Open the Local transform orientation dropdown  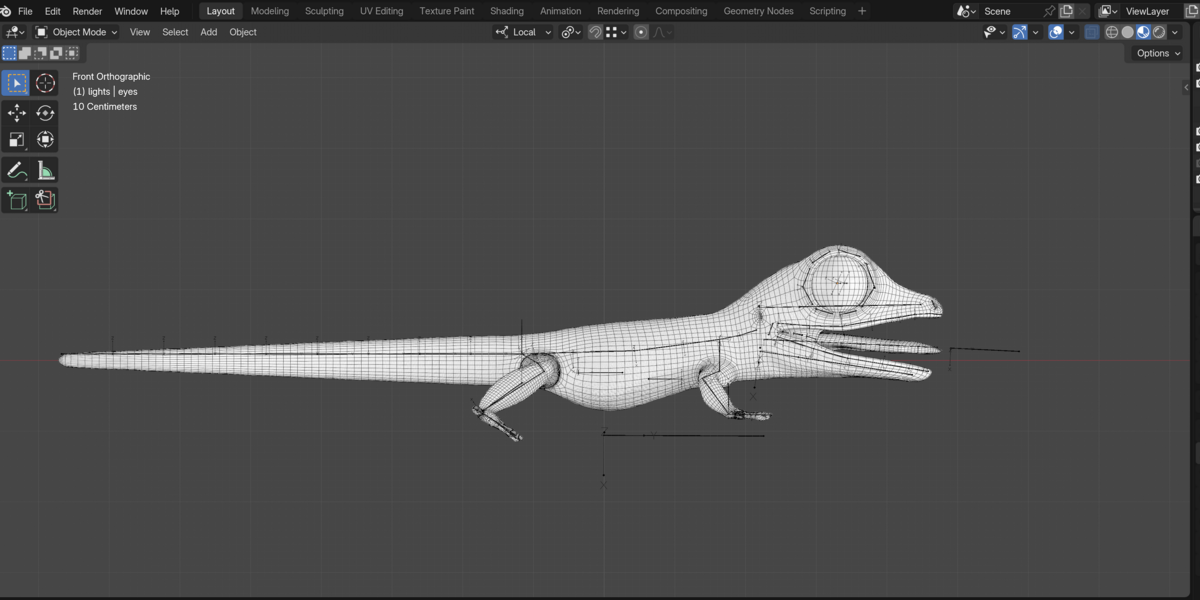pos(523,32)
